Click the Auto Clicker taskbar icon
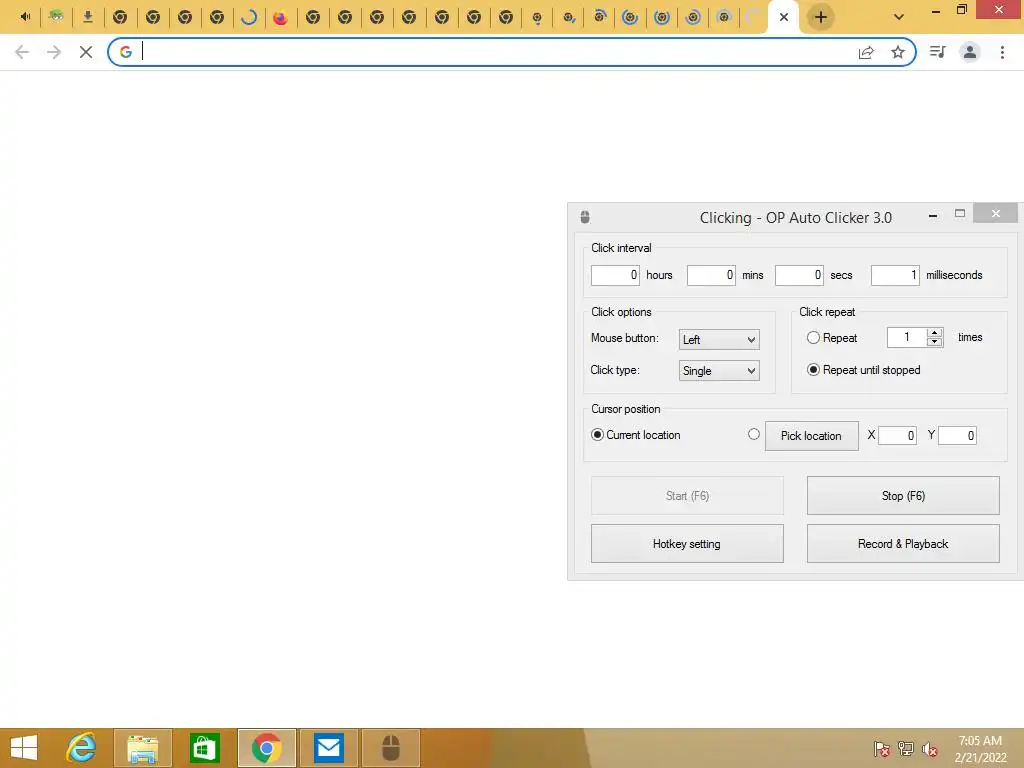This screenshot has width=1024, height=768. click(391, 748)
